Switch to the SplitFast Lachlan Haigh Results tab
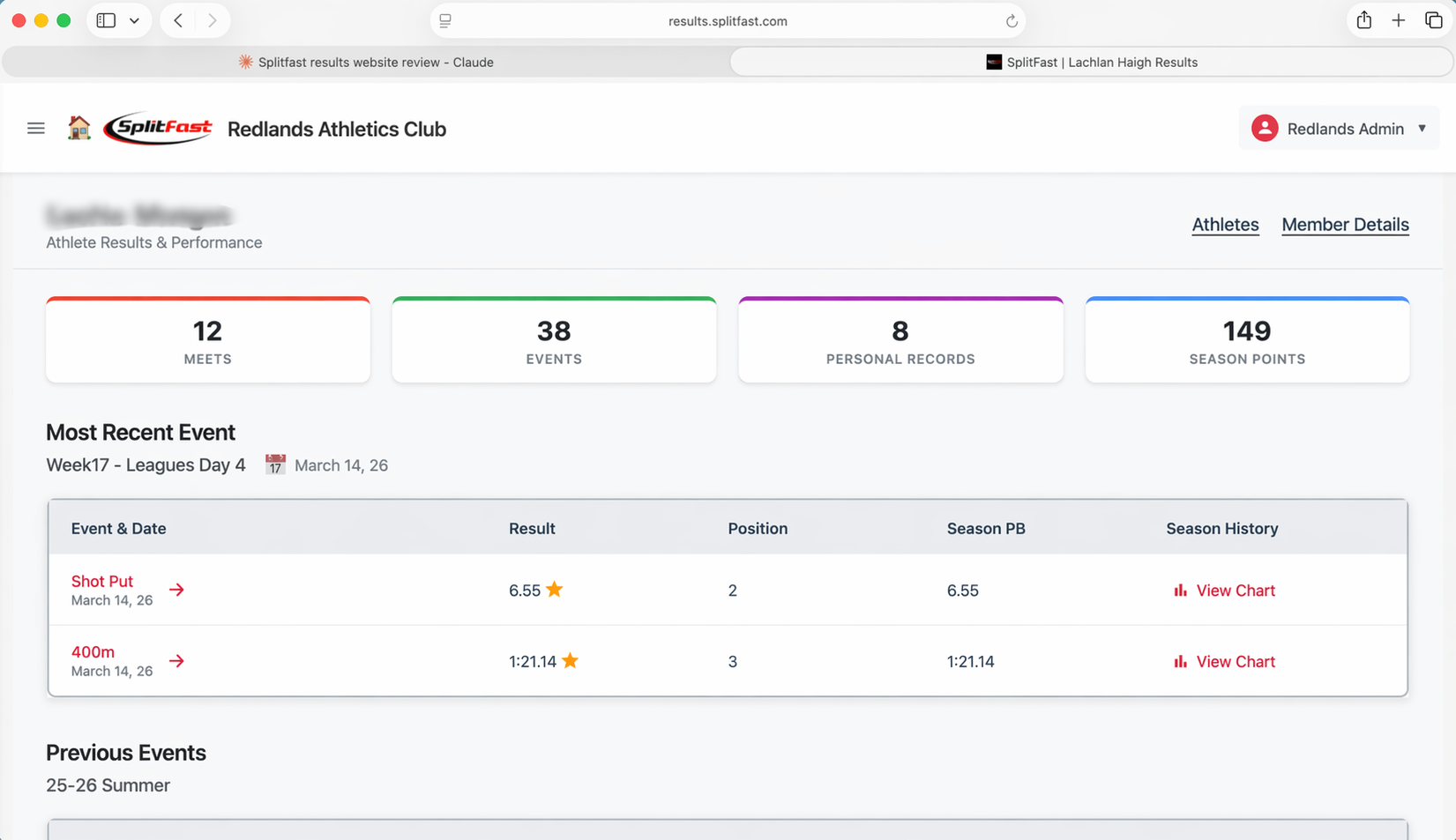Image resolution: width=1456 pixels, height=840 pixels. pyautogui.click(x=1091, y=62)
